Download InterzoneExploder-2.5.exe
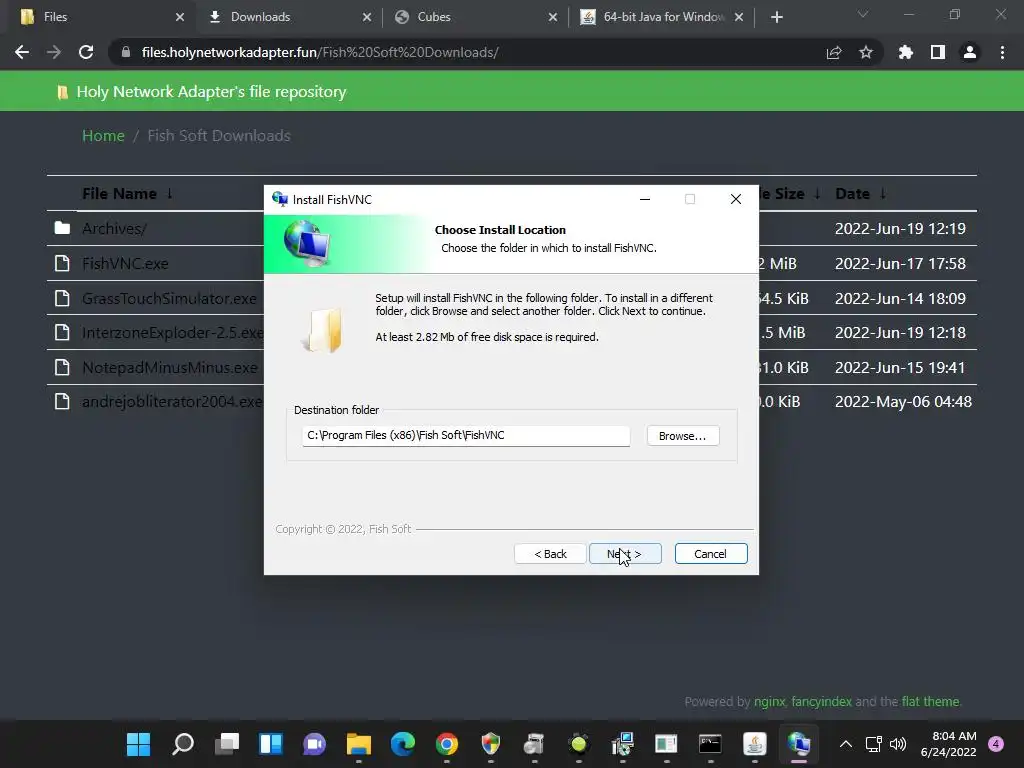Viewport: 1024px width, 768px height. 172,332
